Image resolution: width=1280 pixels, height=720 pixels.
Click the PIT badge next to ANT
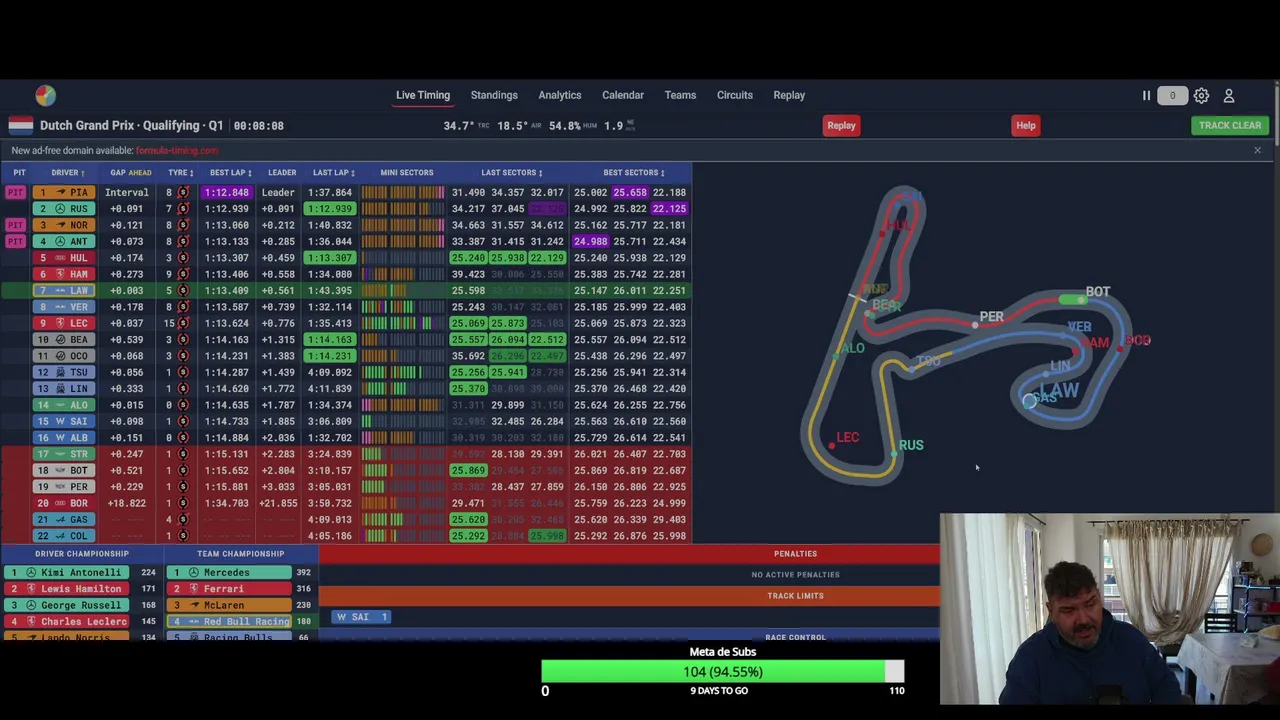point(15,241)
